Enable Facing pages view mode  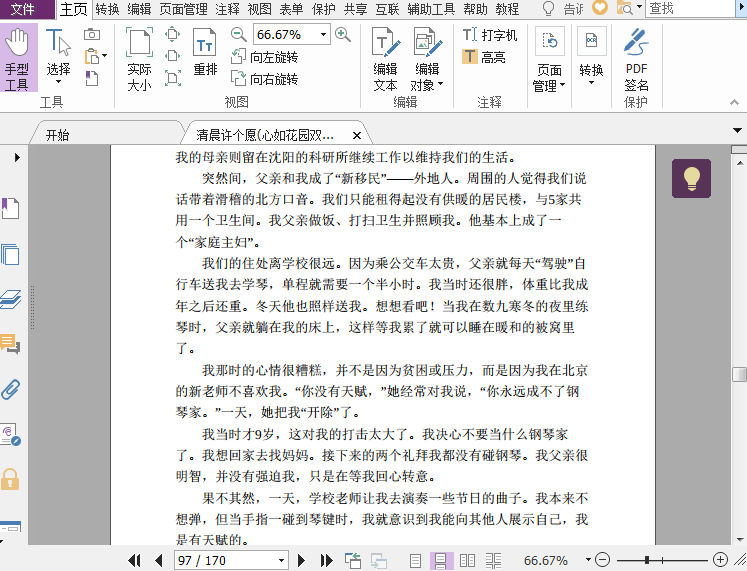pos(467,561)
